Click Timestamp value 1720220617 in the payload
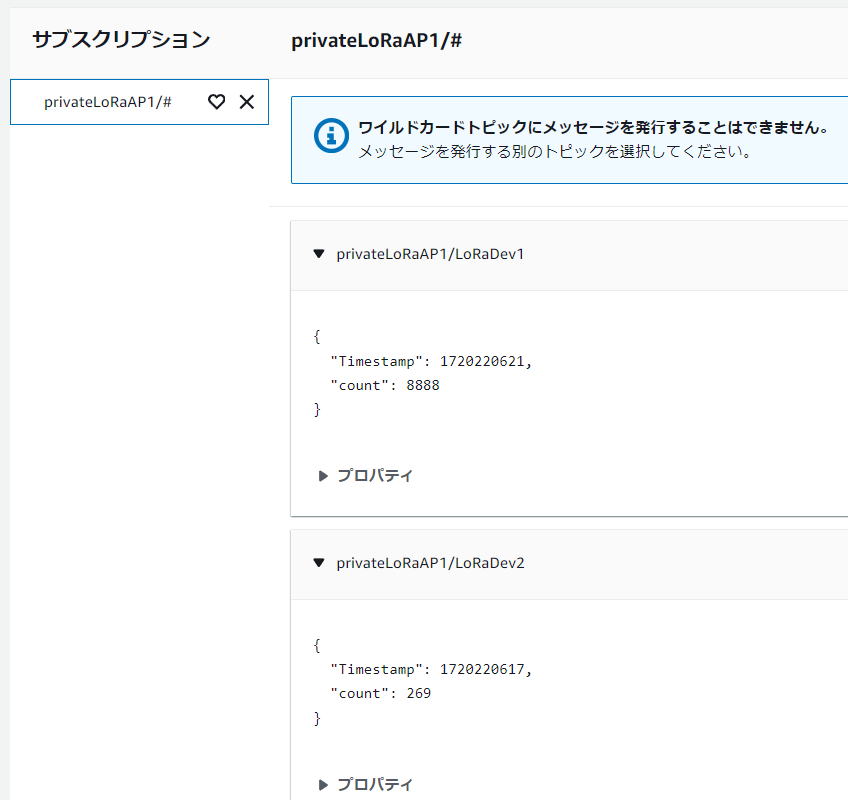The image size is (848, 800). 482,670
